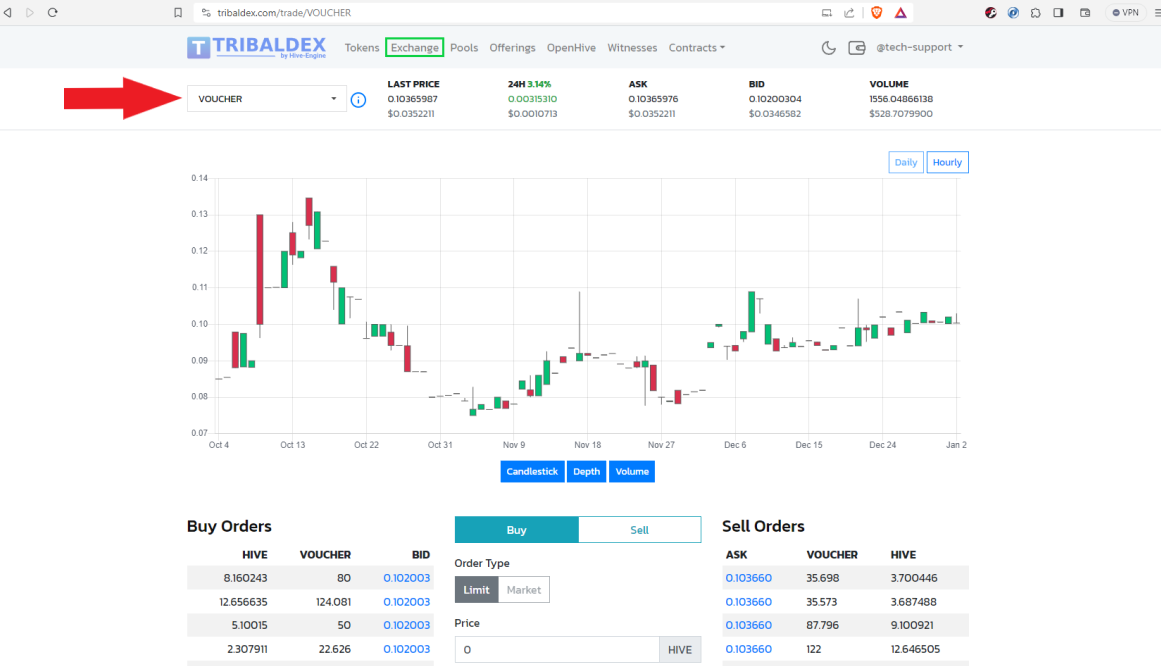Open site settings icon in address bar
Viewport: 1161px width, 666px height.
206,13
